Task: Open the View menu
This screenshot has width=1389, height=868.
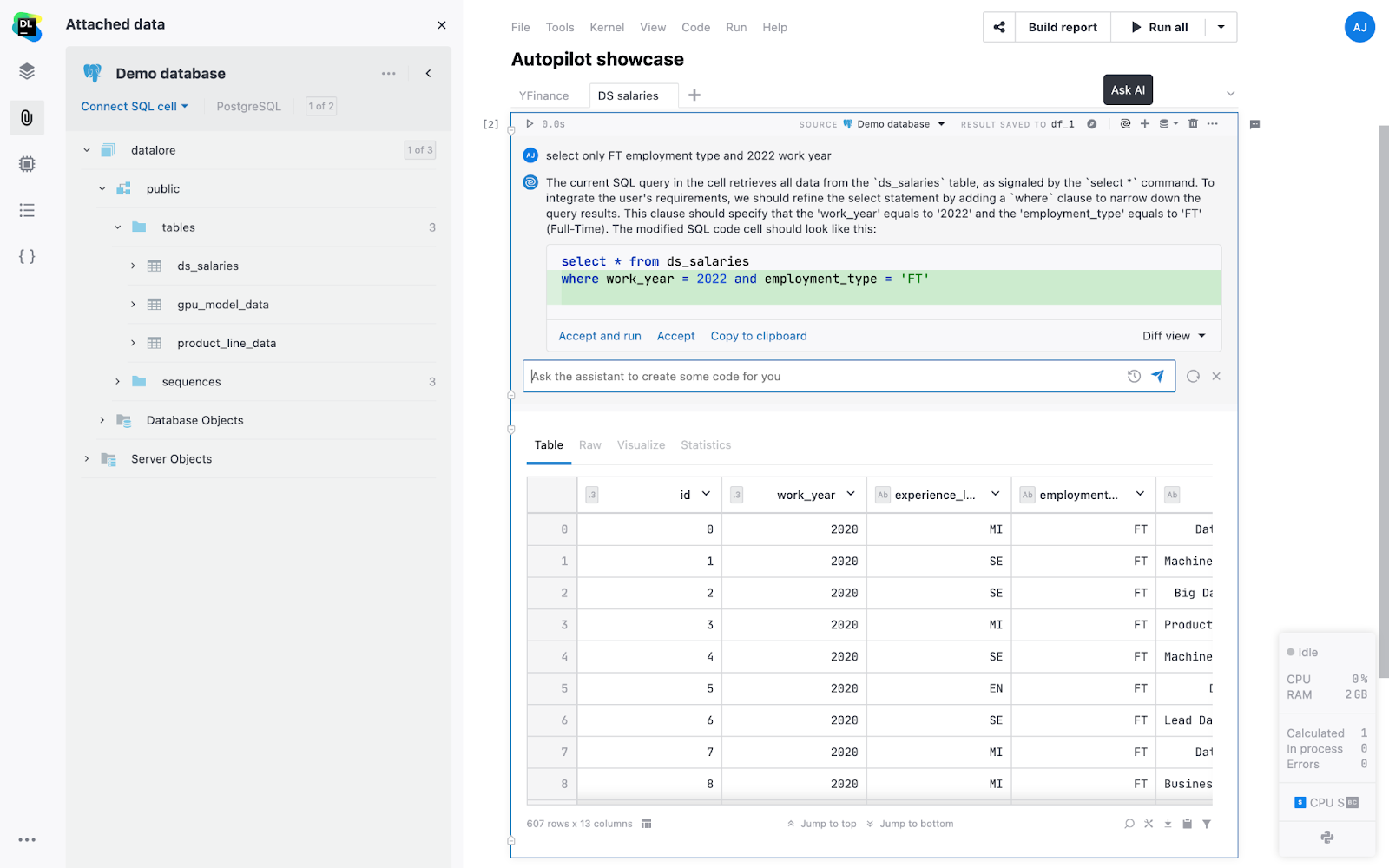Action: 653,27
